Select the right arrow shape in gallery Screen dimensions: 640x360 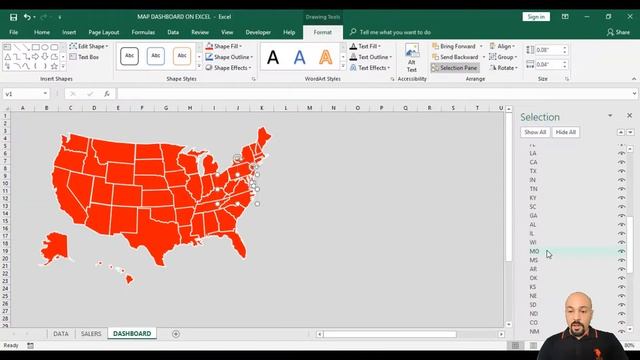click(36, 57)
